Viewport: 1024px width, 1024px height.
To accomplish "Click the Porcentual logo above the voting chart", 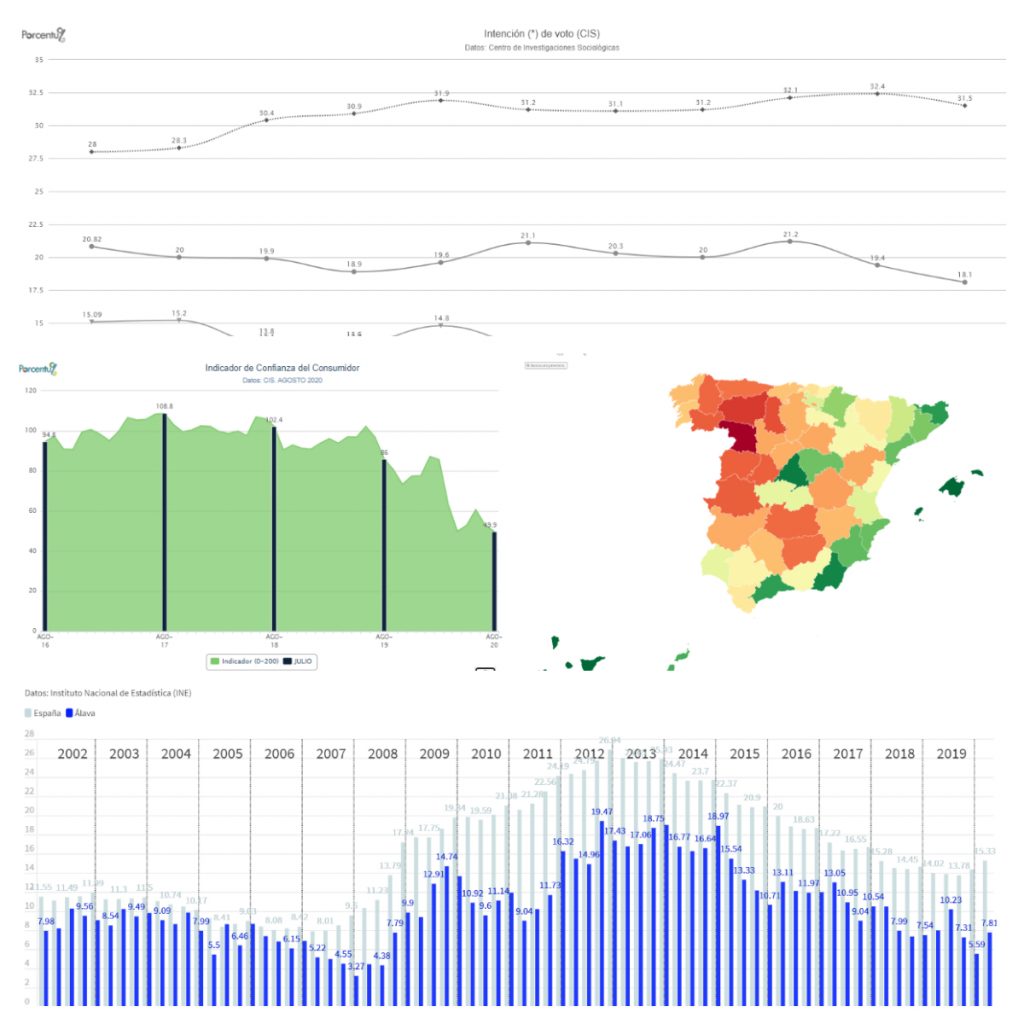I will click(44, 35).
